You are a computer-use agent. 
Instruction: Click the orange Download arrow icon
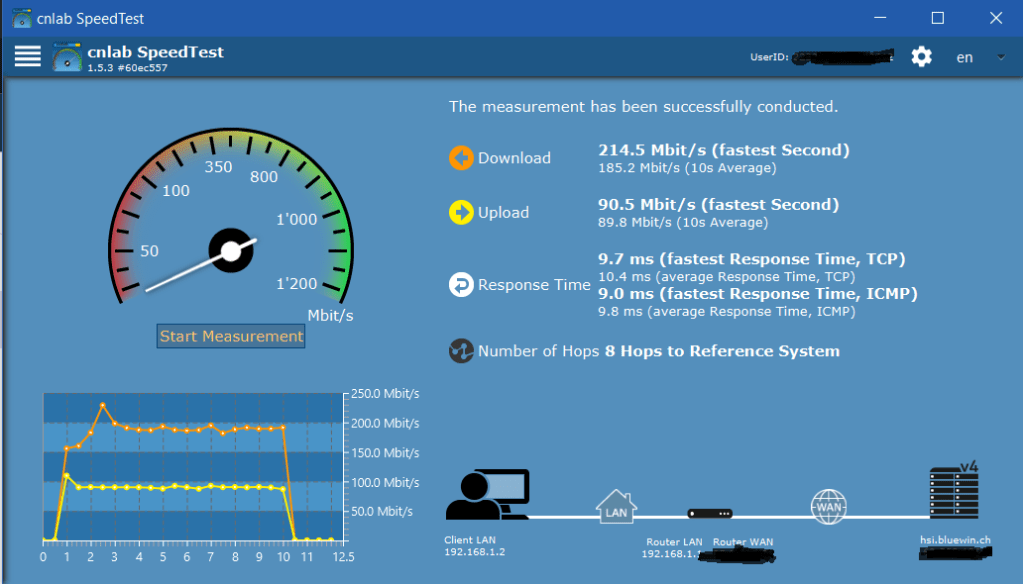tap(460, 158)
